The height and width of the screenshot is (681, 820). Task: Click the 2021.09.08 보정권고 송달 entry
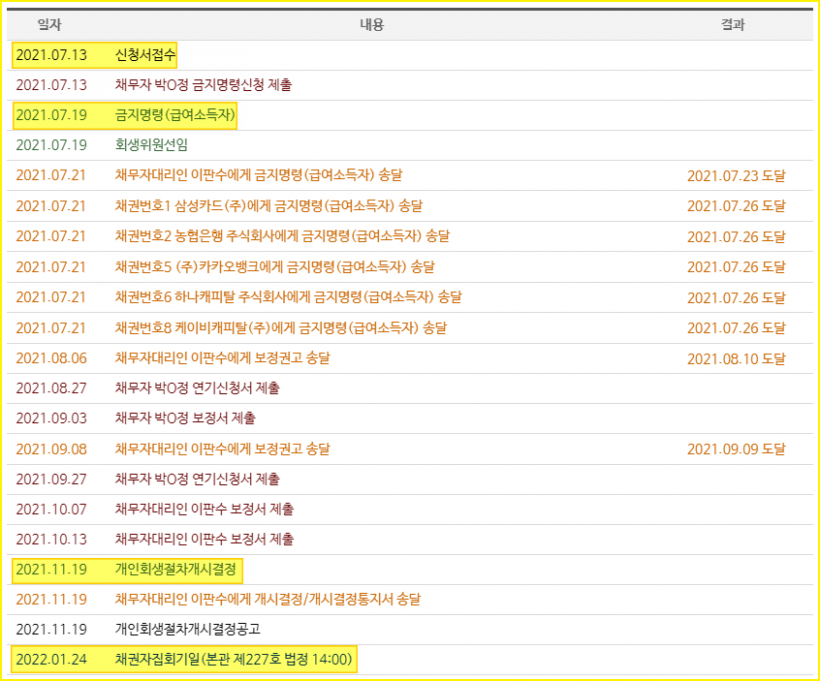click(222, 449)
